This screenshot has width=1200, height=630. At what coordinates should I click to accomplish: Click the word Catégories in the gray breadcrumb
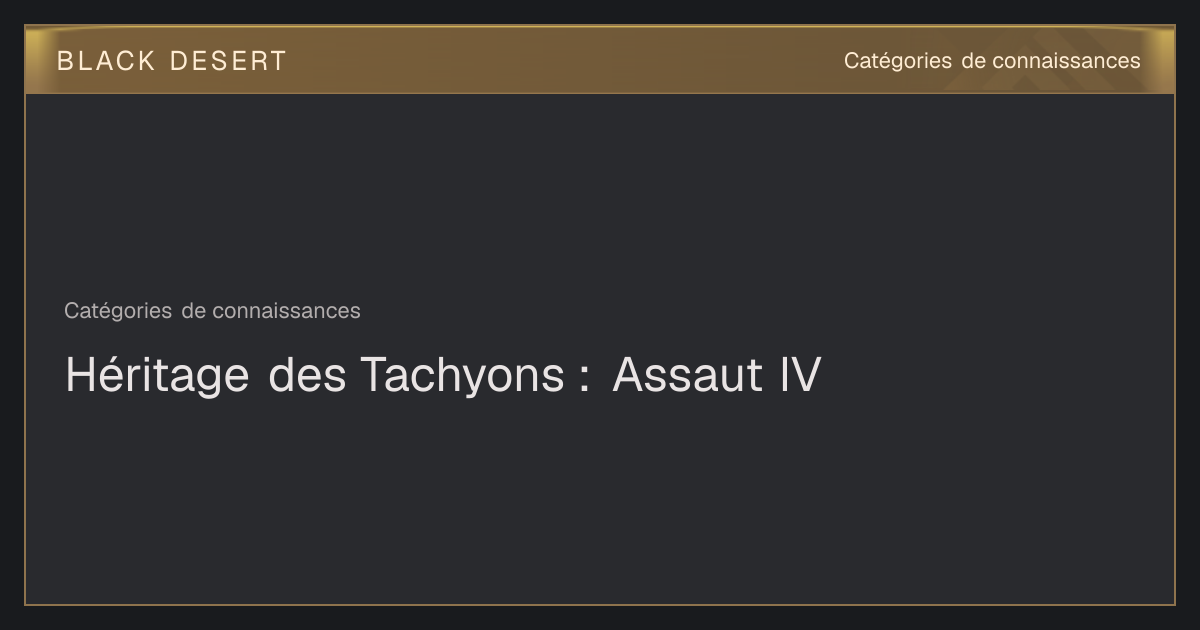click(118, 311)
